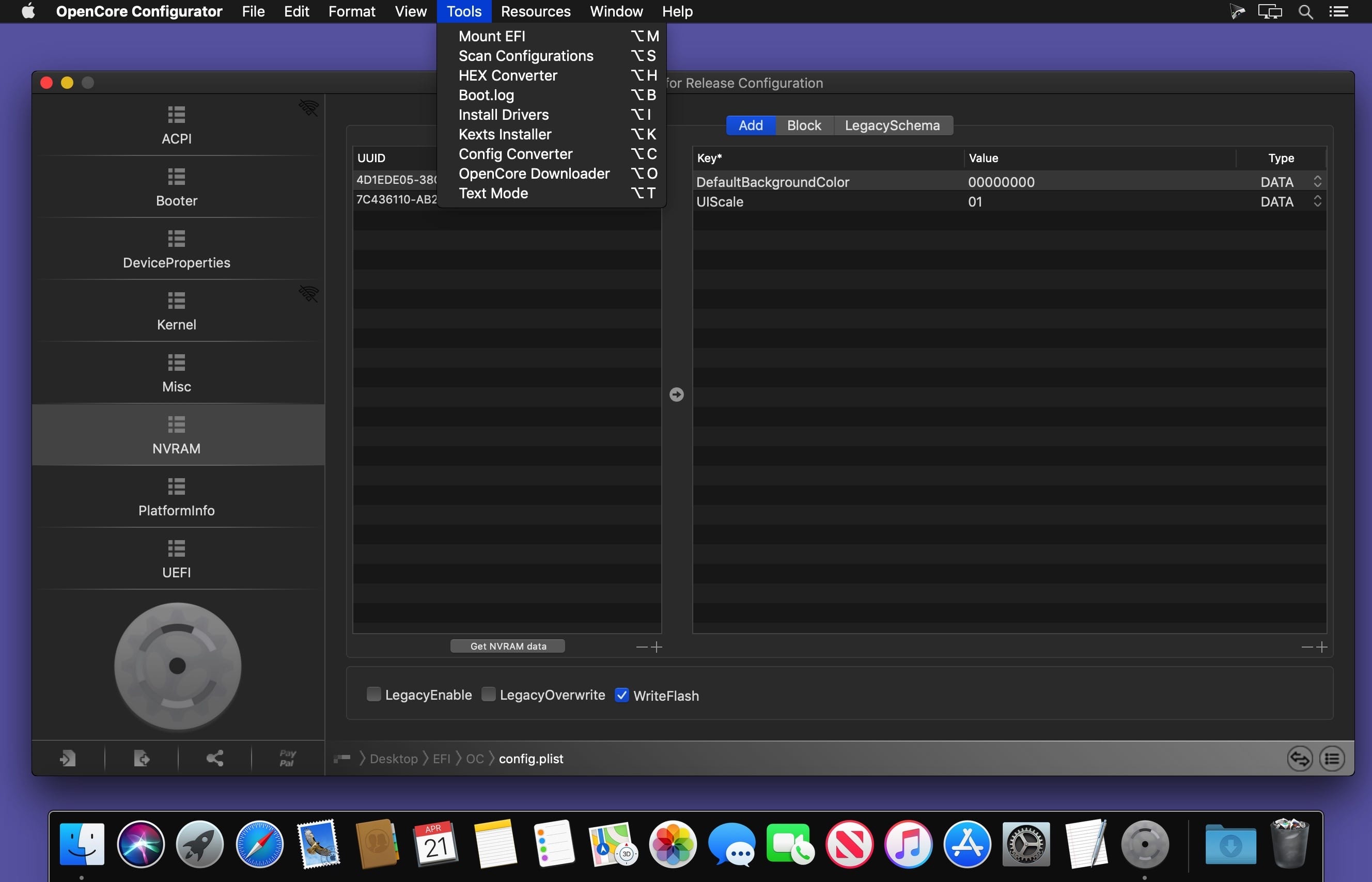Viewport: 1372px width, 882px height.
Task: Open Type dropdown for UIScale row
Action: (1317, 201)
